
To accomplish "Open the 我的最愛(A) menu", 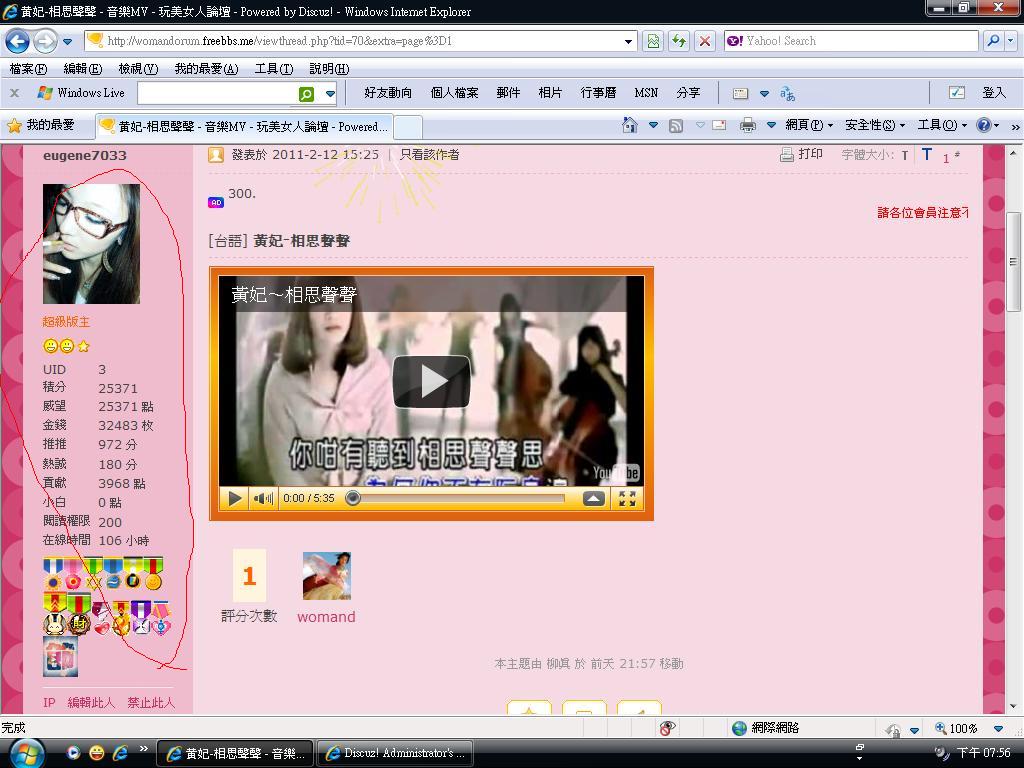I will point(206,69).
